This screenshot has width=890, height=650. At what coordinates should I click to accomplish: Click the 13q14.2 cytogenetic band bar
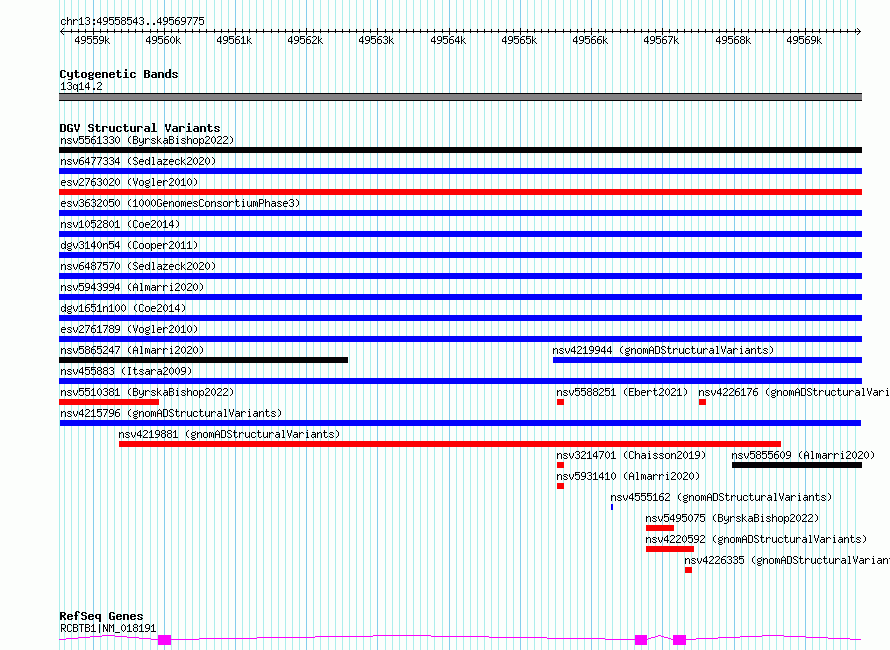460,97
